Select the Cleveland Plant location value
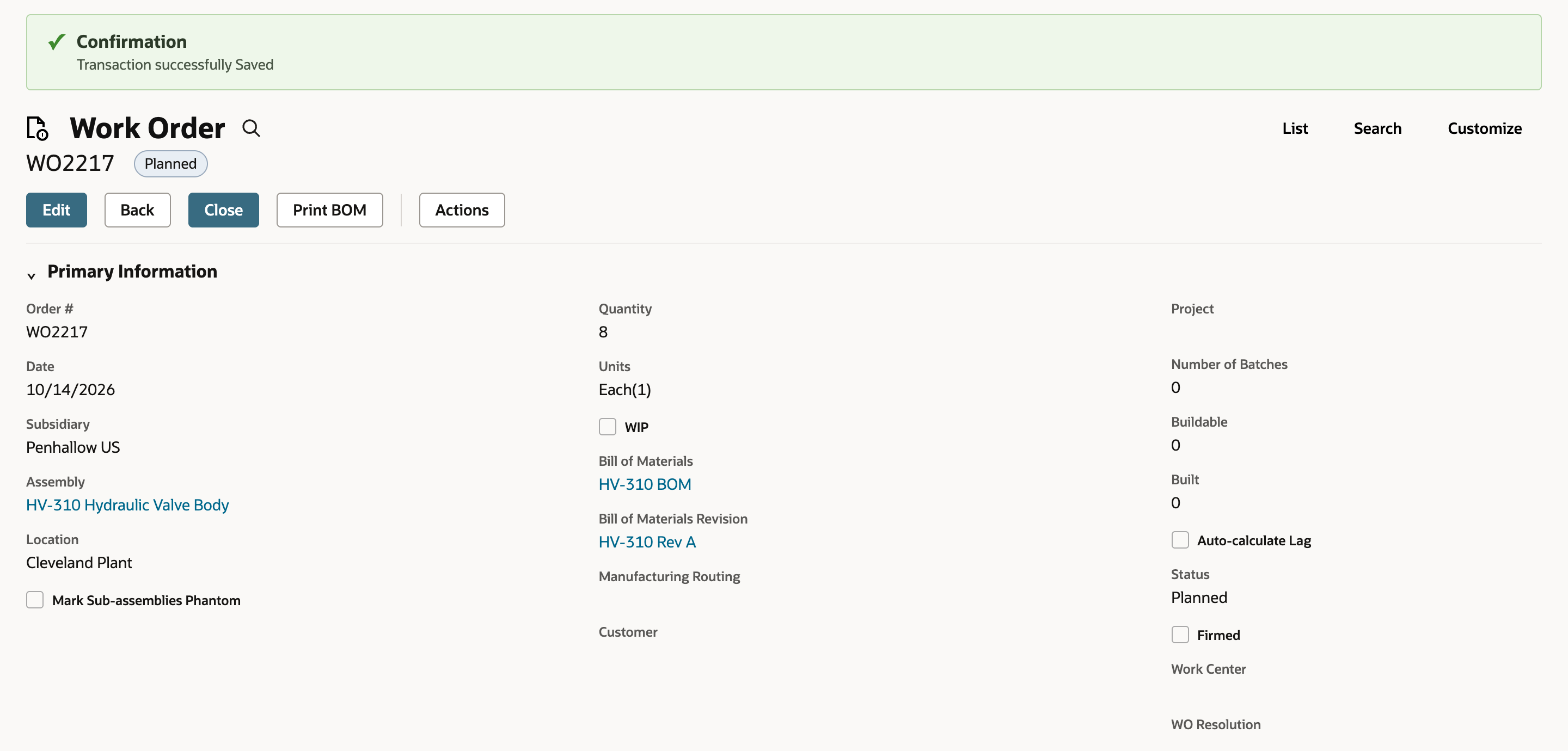Screen dimensions: 1568x751 [x=79, y=562]
